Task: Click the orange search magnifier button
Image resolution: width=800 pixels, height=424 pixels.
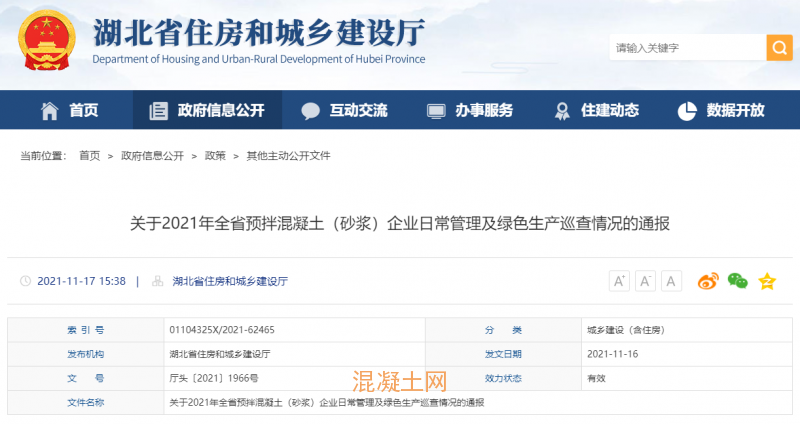Action: (779, 47)
